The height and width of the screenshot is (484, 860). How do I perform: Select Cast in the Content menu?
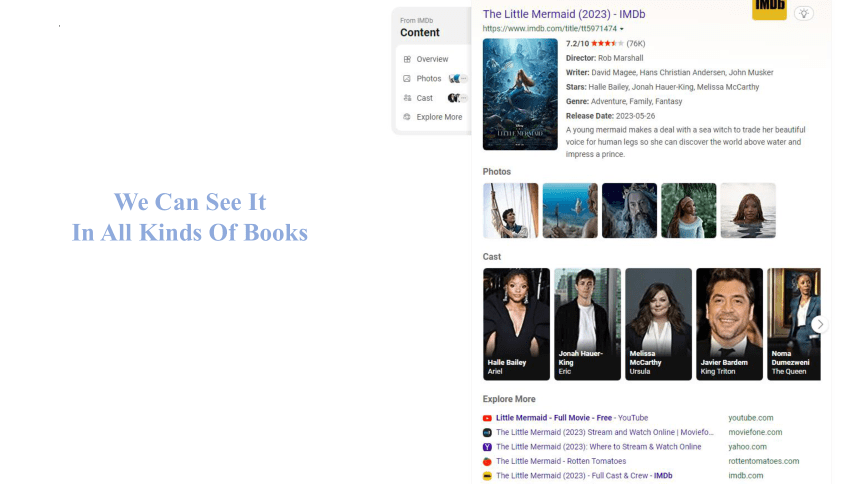[425, 98]
